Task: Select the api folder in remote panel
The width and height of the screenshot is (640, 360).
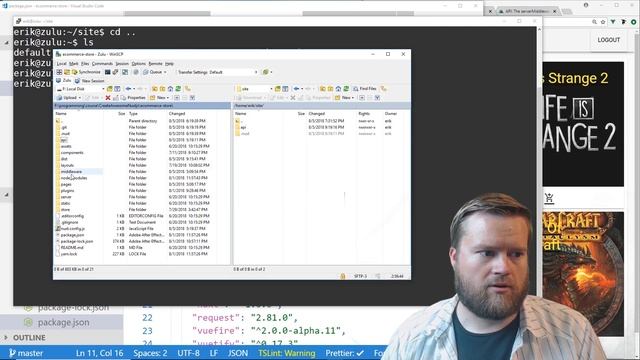Action: [x=243, y=127]
